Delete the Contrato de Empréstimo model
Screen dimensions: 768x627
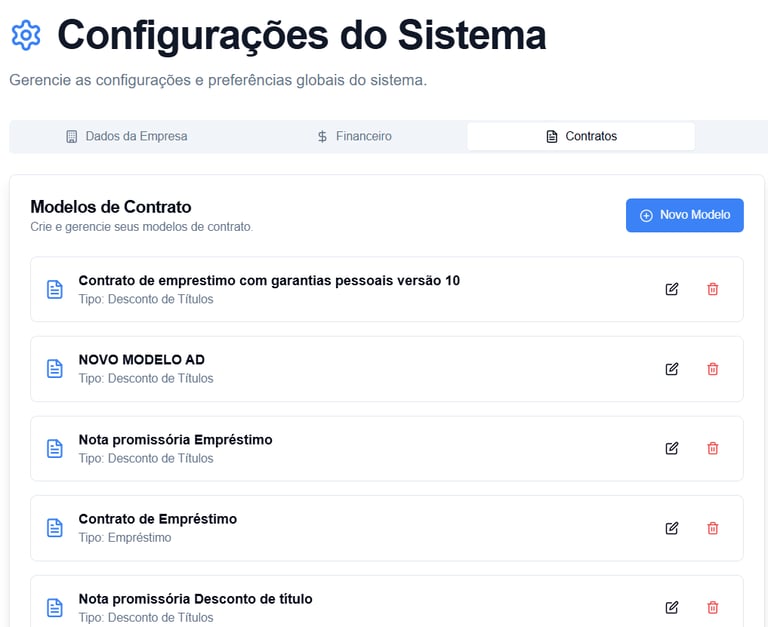pos(713,528)
